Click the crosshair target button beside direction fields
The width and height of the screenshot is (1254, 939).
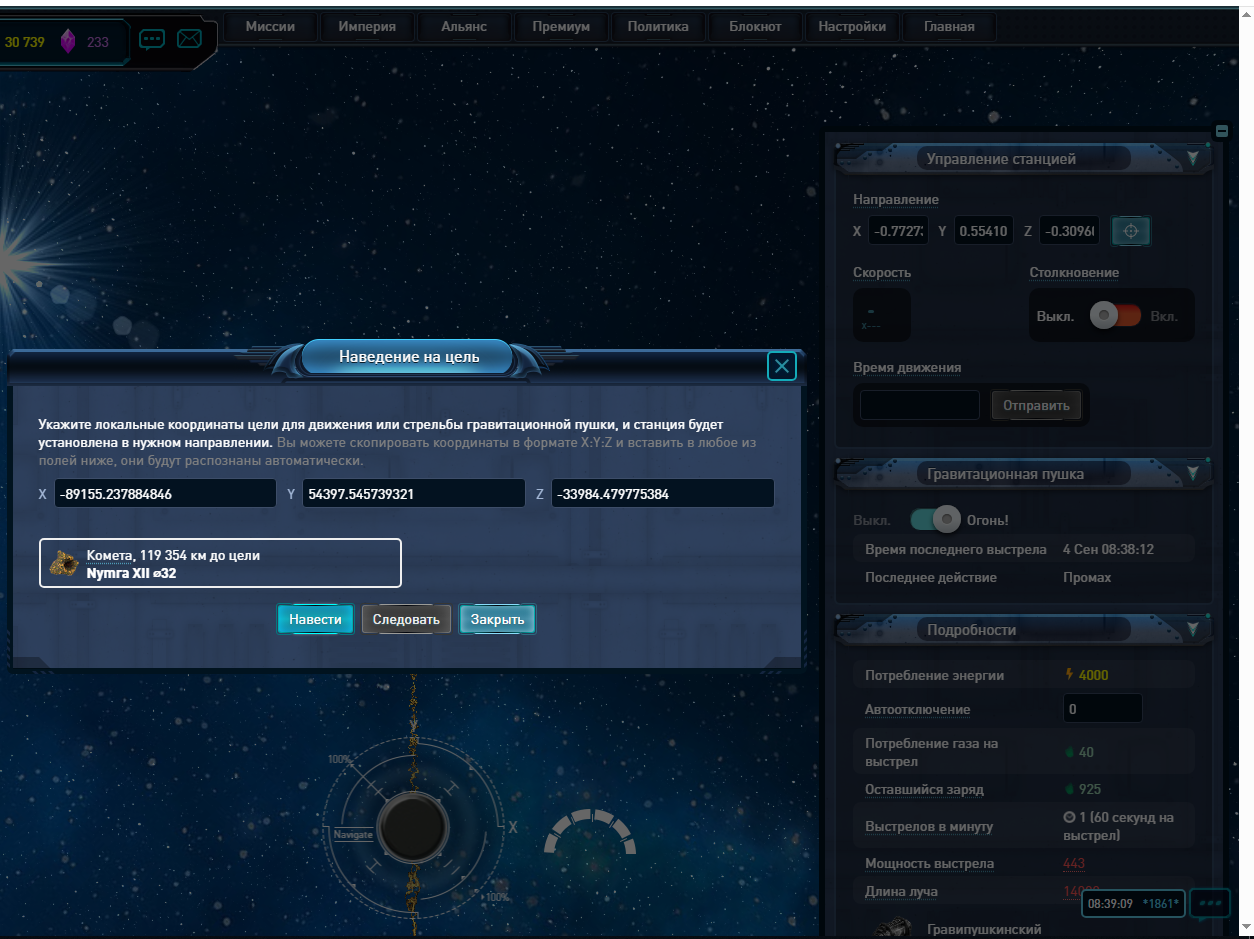coord(1131,231)
